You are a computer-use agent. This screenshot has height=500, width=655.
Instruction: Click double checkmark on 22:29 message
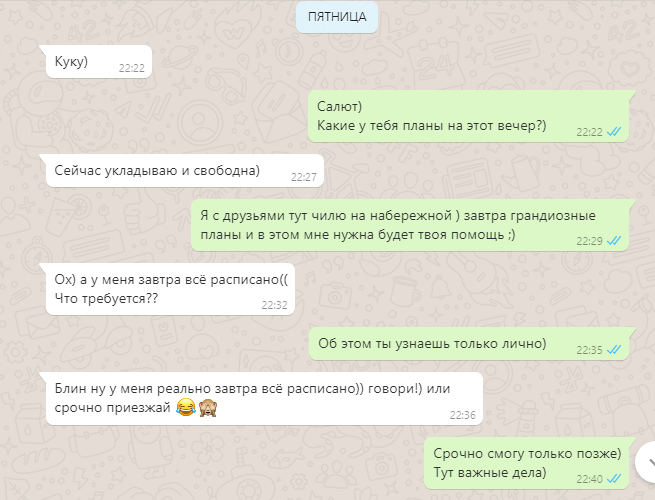(614, 241)
